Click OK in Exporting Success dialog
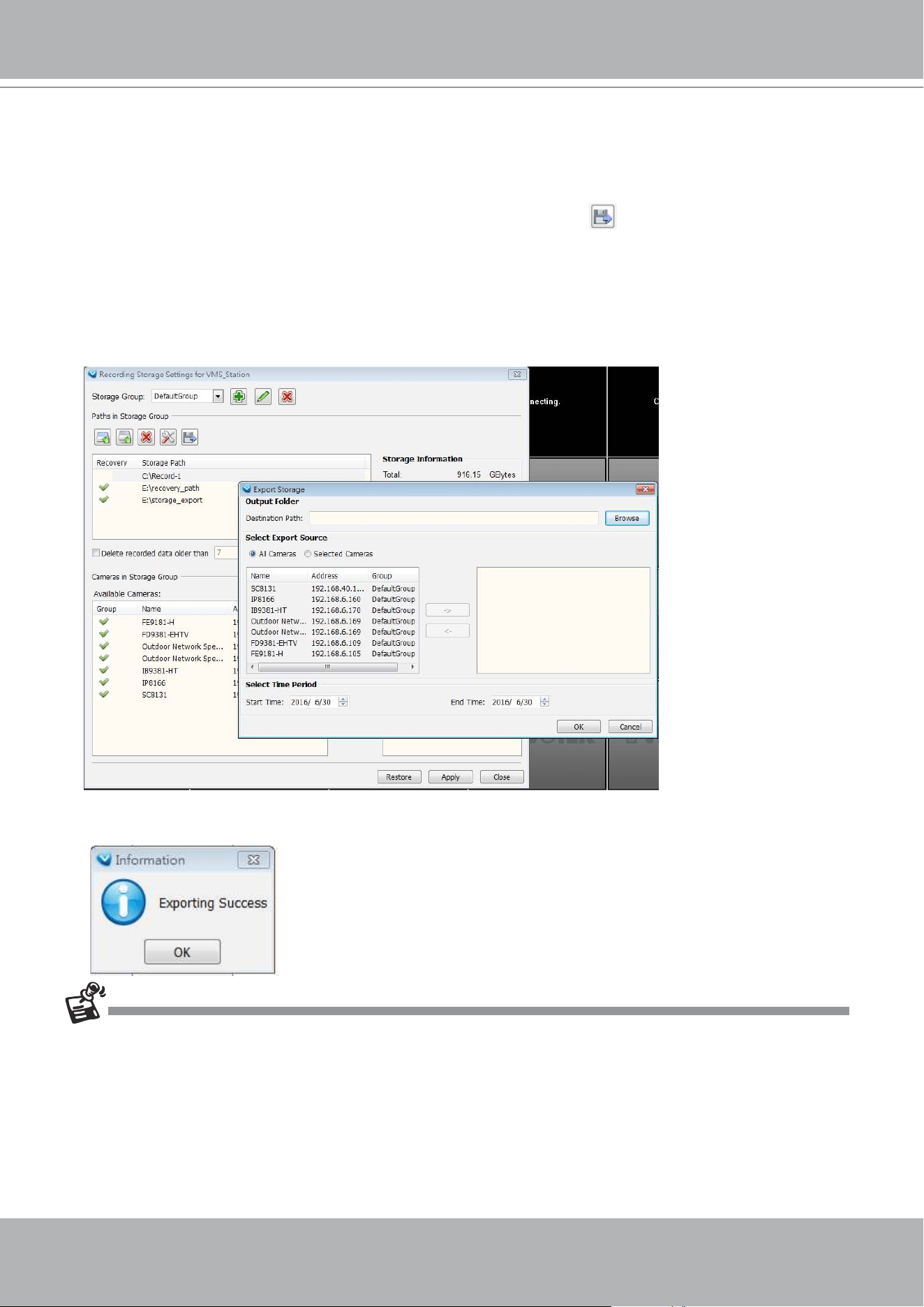924x1307 pixels. tap(182, 952)
